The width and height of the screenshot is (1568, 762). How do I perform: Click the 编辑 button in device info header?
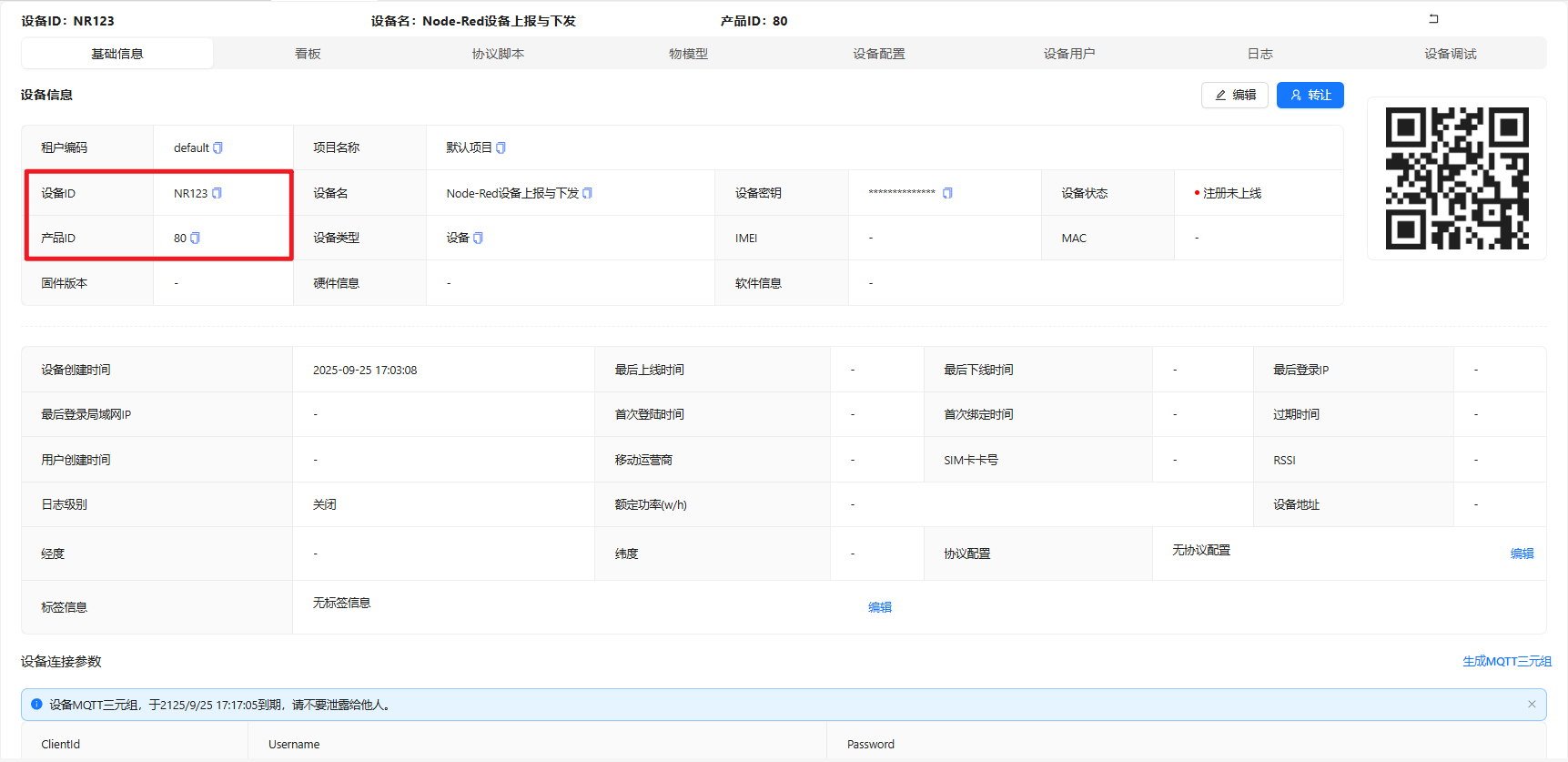click(1235, 95)
